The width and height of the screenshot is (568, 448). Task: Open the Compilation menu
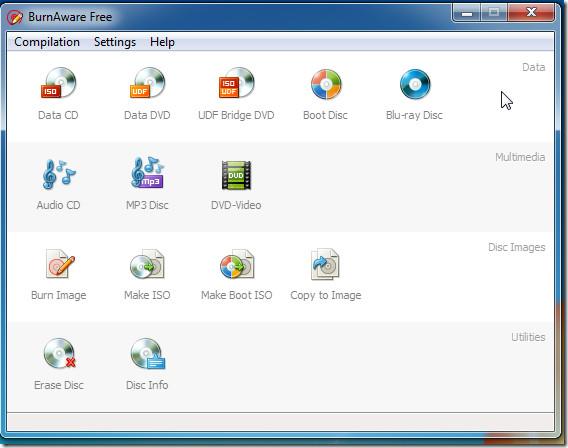[47, 42]
